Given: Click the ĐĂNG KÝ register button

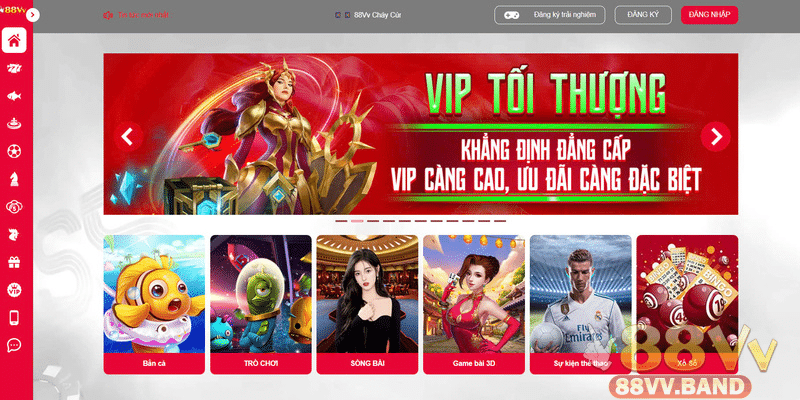Looking at the screenshot, I should pos(643,15).
